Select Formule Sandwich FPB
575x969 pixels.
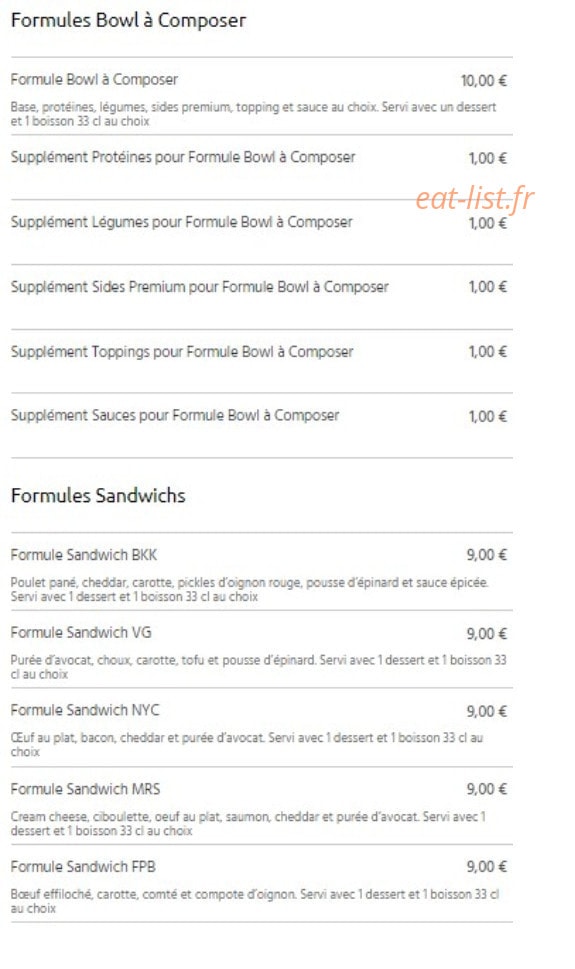click(262, 884)
